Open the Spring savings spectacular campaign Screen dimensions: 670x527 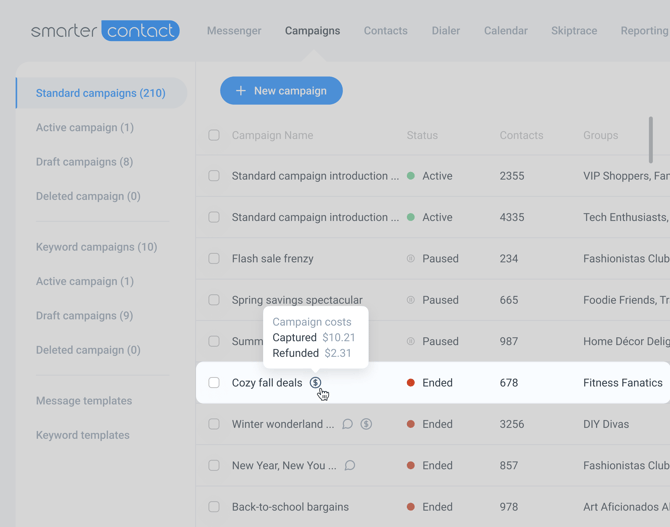(x=297, y=300)
